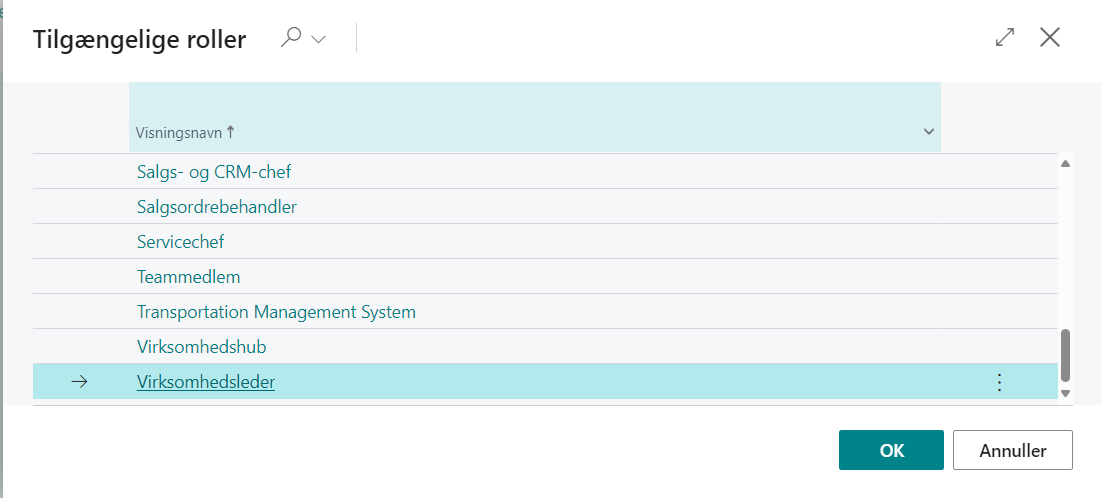Open the Visningsnavn column dropdown chevron

coord(928,132)
